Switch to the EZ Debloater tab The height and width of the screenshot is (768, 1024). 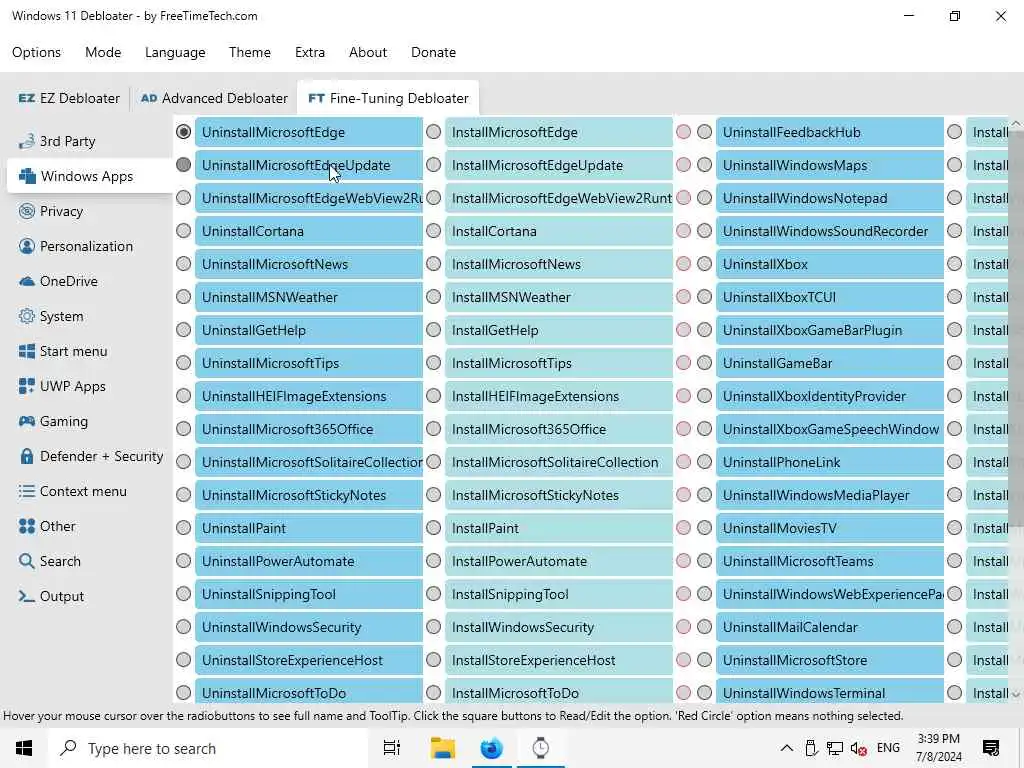(69, 99)
